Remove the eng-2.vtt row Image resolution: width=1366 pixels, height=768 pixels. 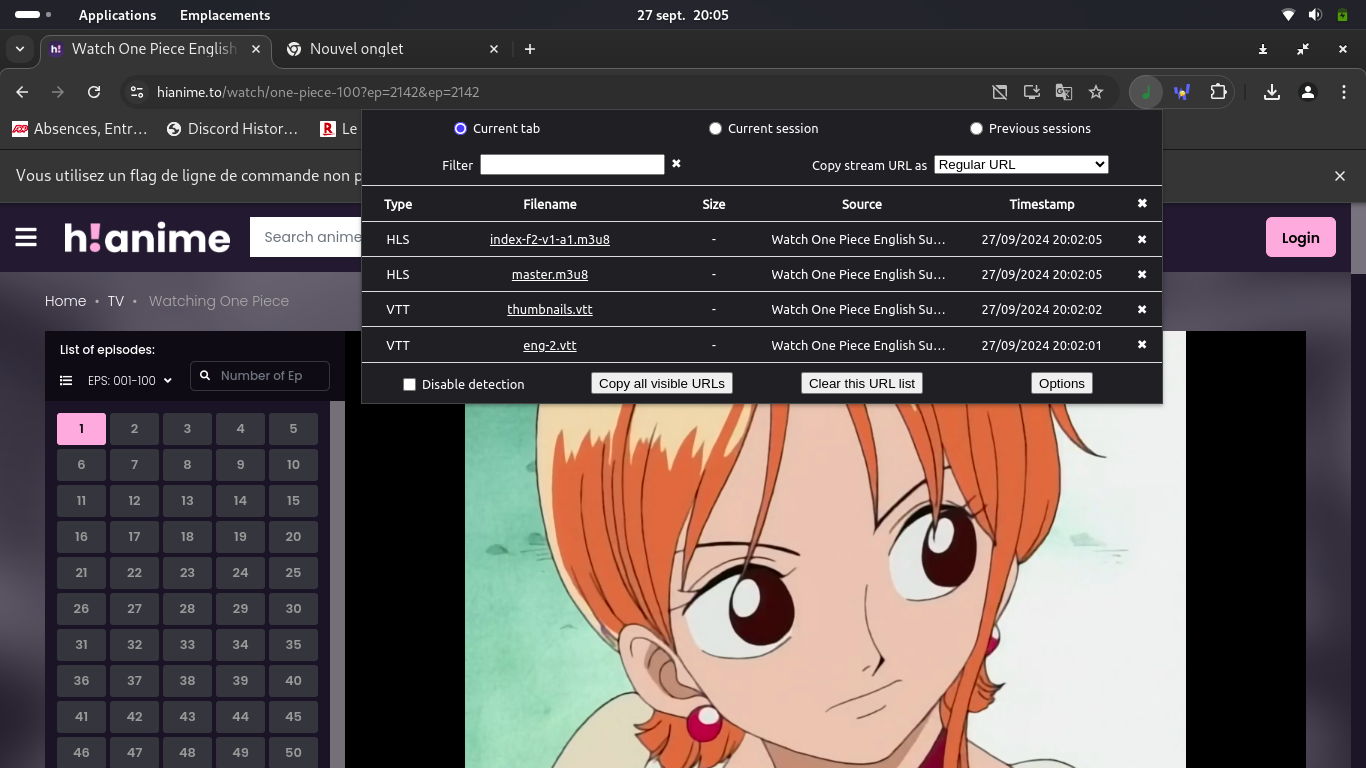1142,344
